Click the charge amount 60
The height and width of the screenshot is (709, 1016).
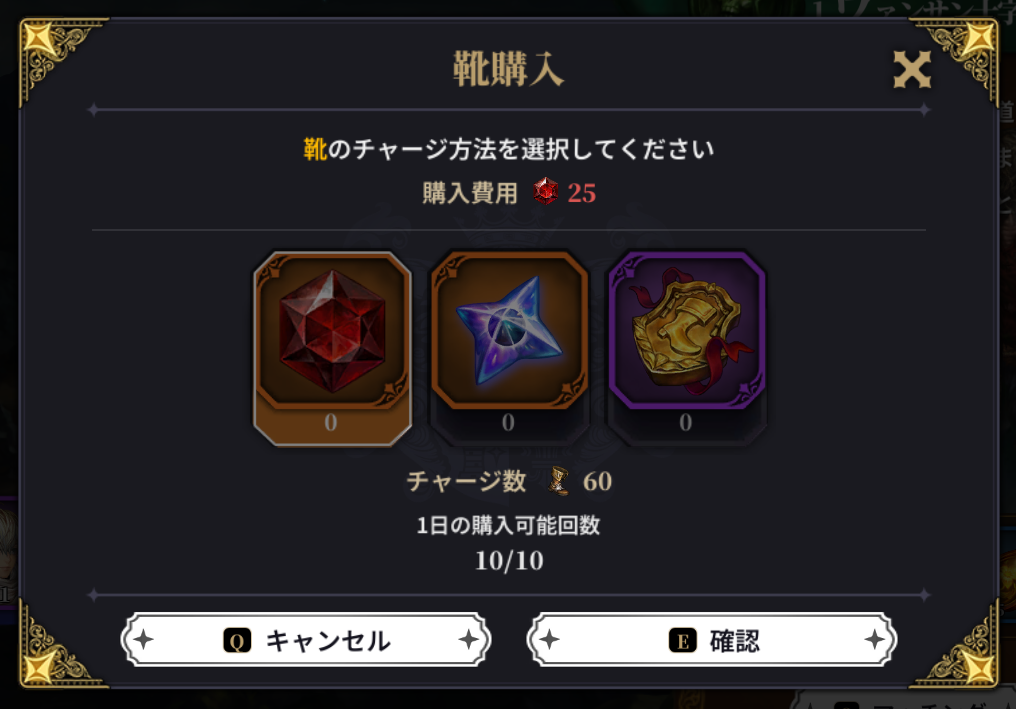tap(597, 482)
